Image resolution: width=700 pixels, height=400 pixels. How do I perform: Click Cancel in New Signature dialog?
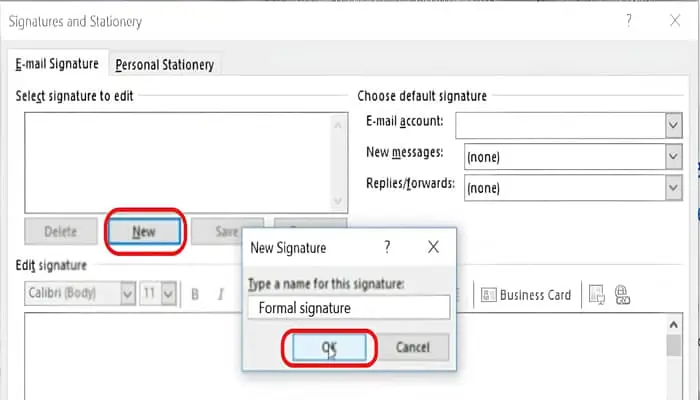click(412, 347)
